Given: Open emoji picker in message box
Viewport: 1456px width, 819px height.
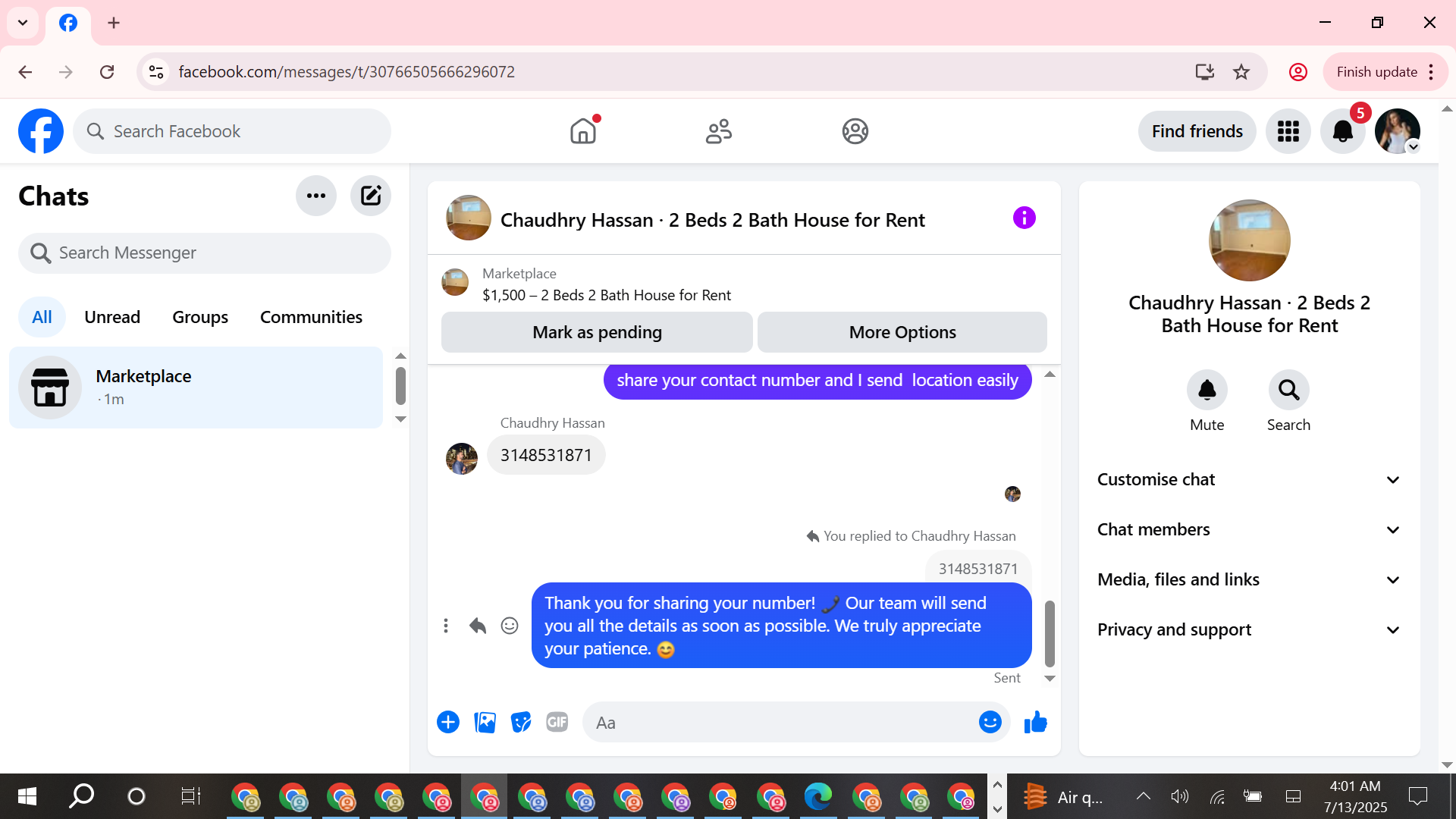Looking at the screenshot, I should coord(990,723).
